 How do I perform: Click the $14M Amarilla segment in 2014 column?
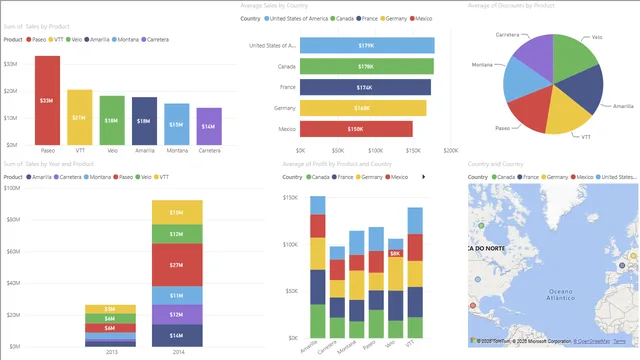177,336
